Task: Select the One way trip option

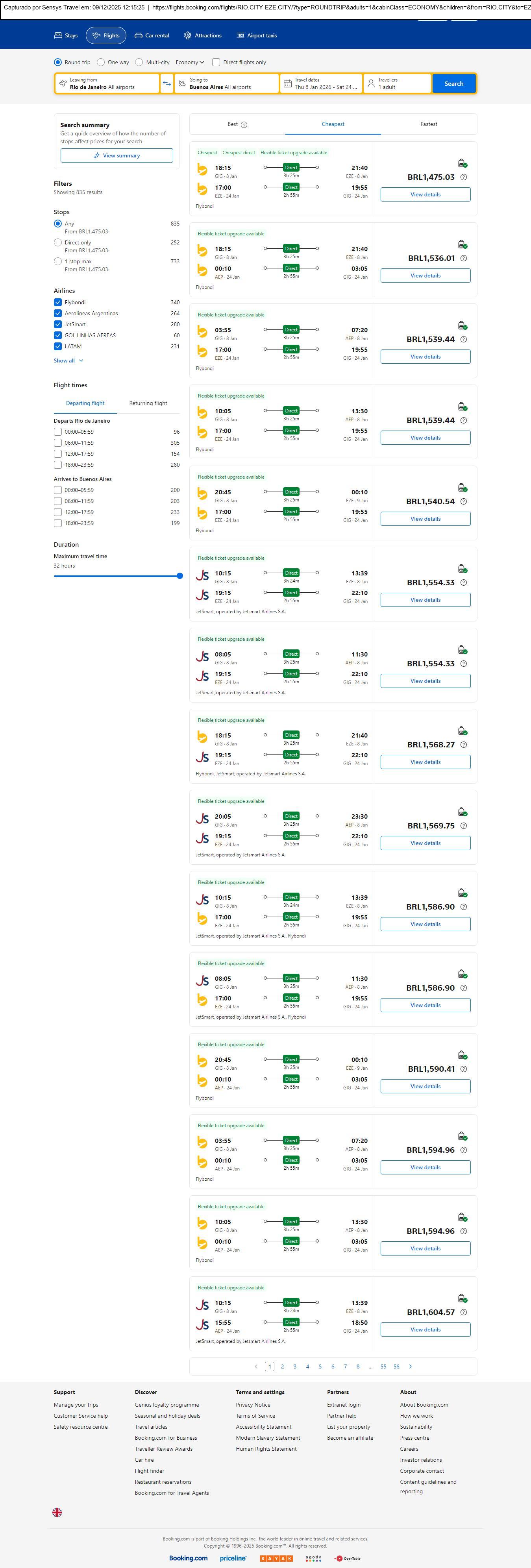Action: point(101,62)
